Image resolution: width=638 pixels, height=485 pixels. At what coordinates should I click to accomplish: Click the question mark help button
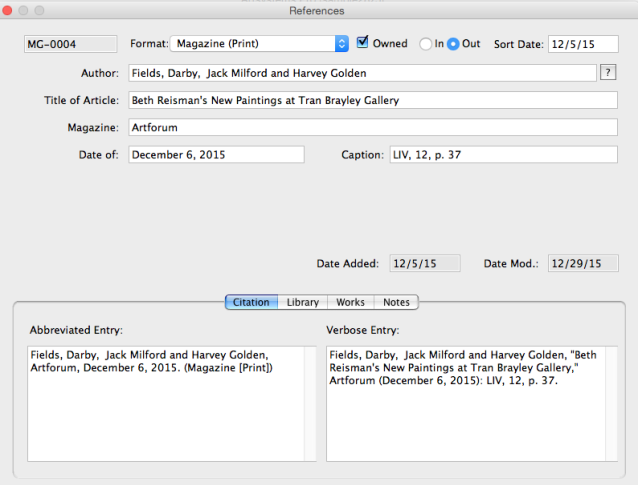point(607,72)
